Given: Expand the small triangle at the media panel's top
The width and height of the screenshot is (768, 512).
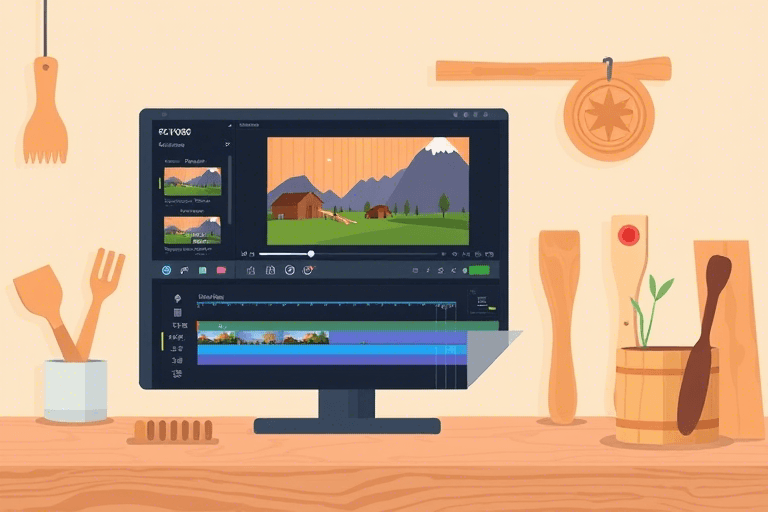Looking at the screenshot, I should click(228, 127).
